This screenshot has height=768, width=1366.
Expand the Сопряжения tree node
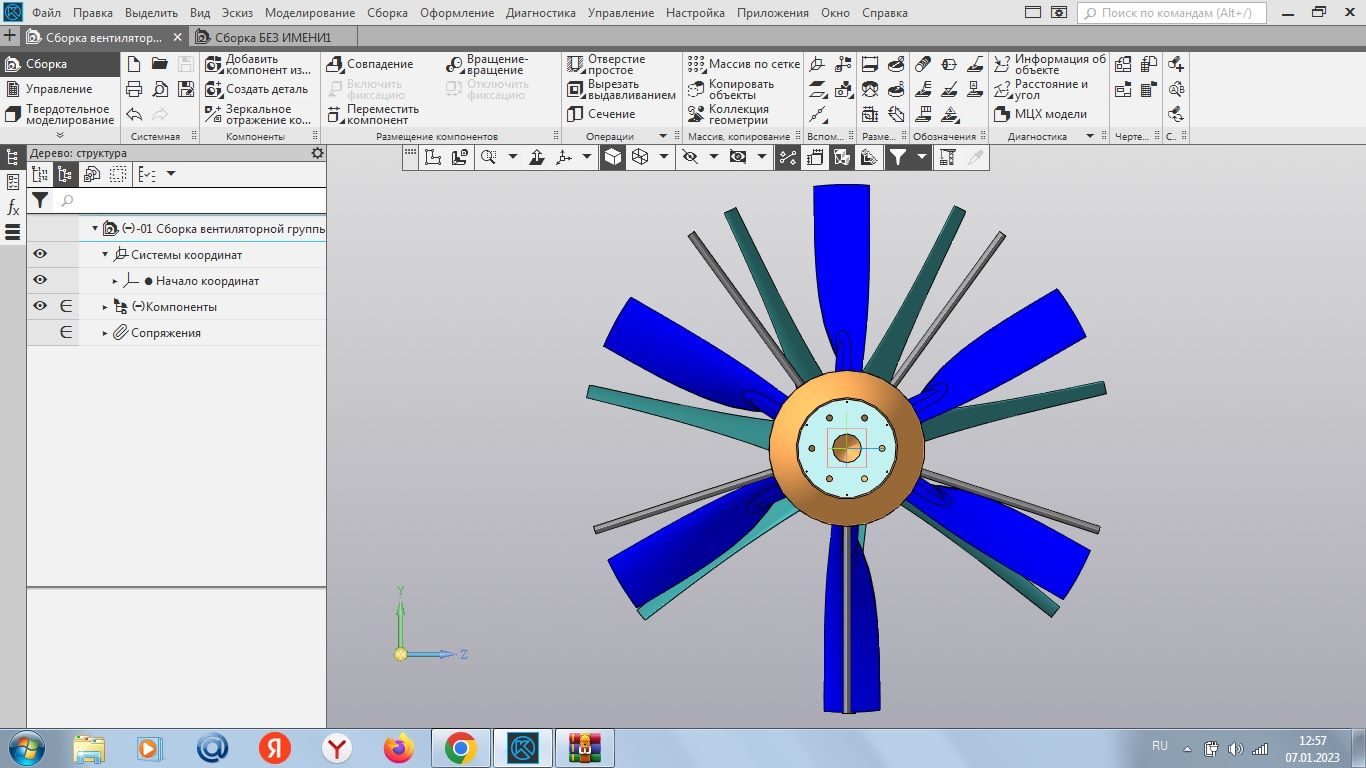tap(105, 333)
